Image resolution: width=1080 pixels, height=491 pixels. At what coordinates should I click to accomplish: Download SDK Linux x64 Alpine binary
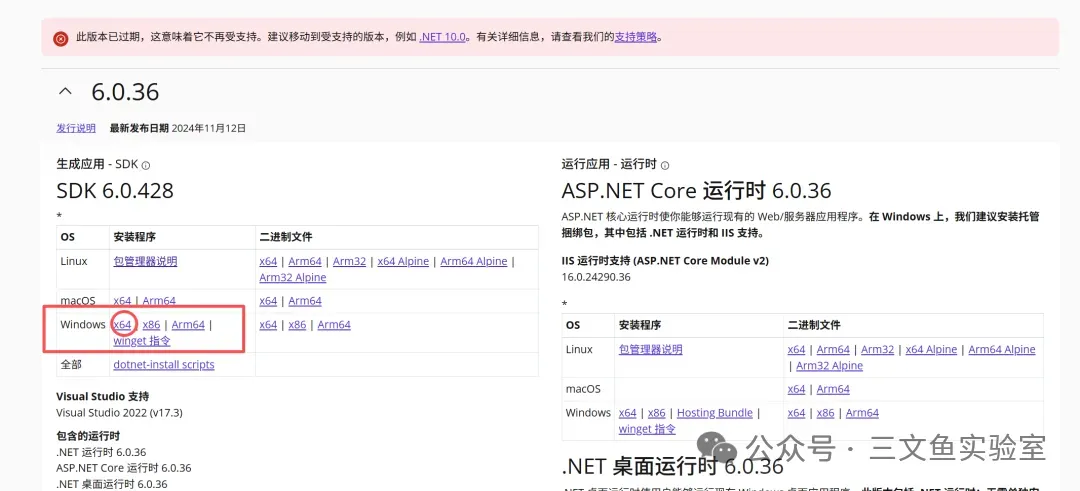403,261
